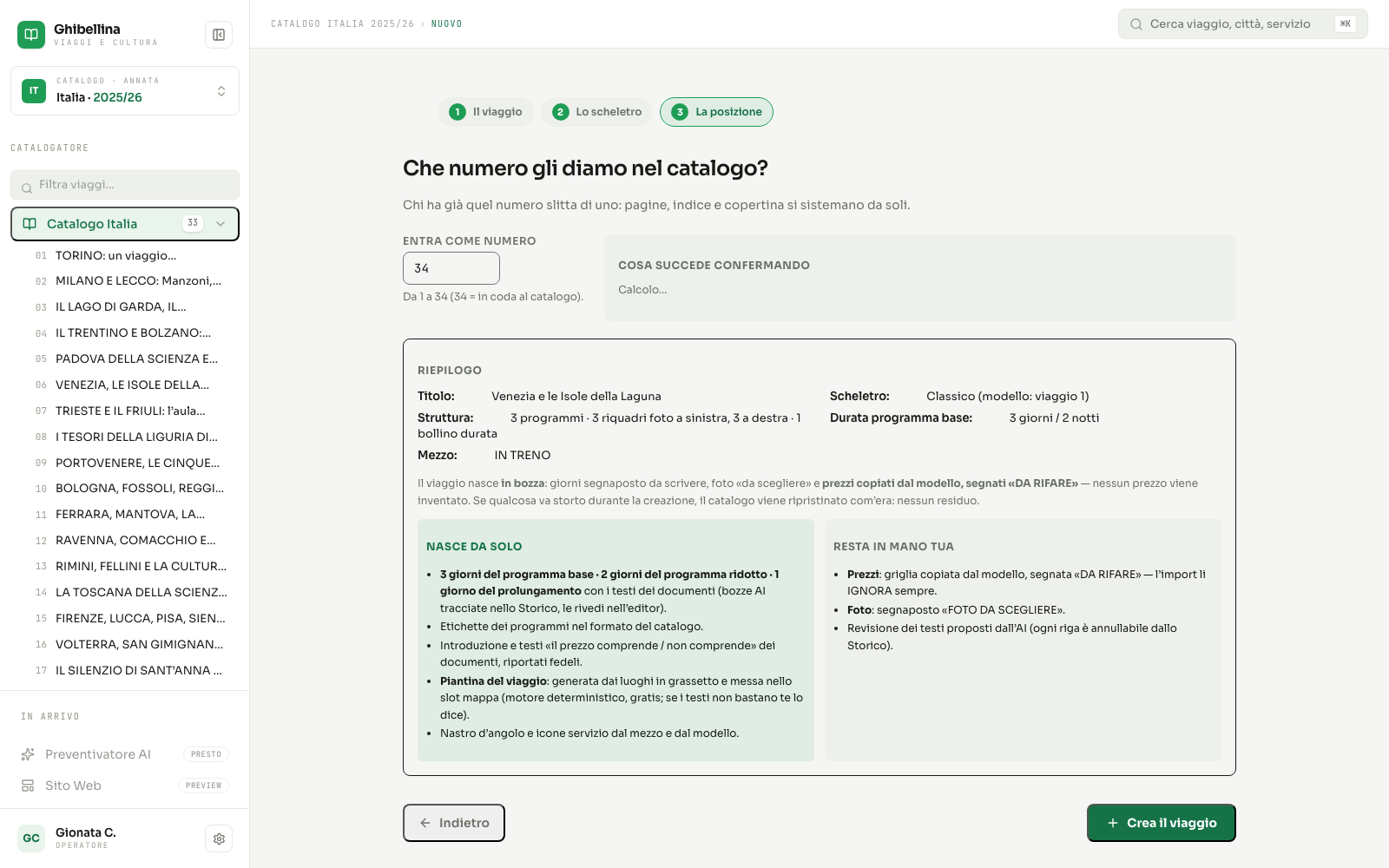Click the ⌘K shortcut badge

[1346, 24]
